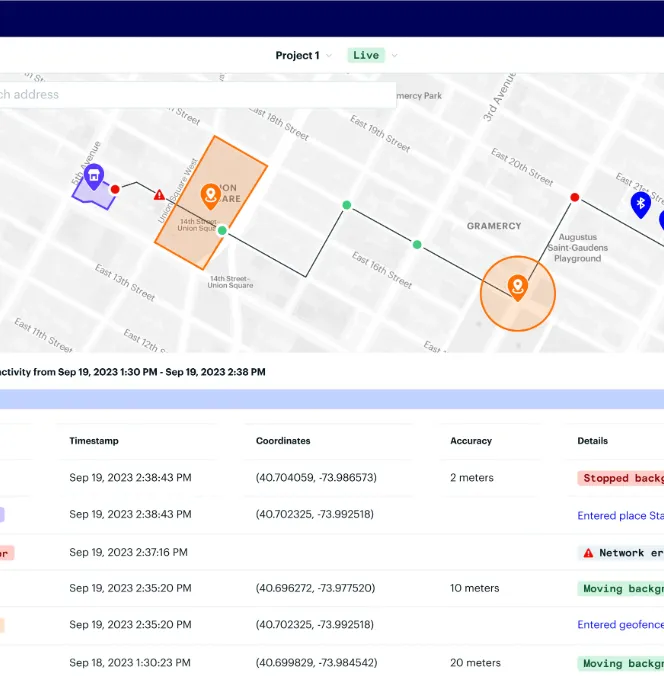Click Augustus Saint-Gaudens Playground label
The width and height of the screenshot is (664, 686).
click(x=577, y=248)
